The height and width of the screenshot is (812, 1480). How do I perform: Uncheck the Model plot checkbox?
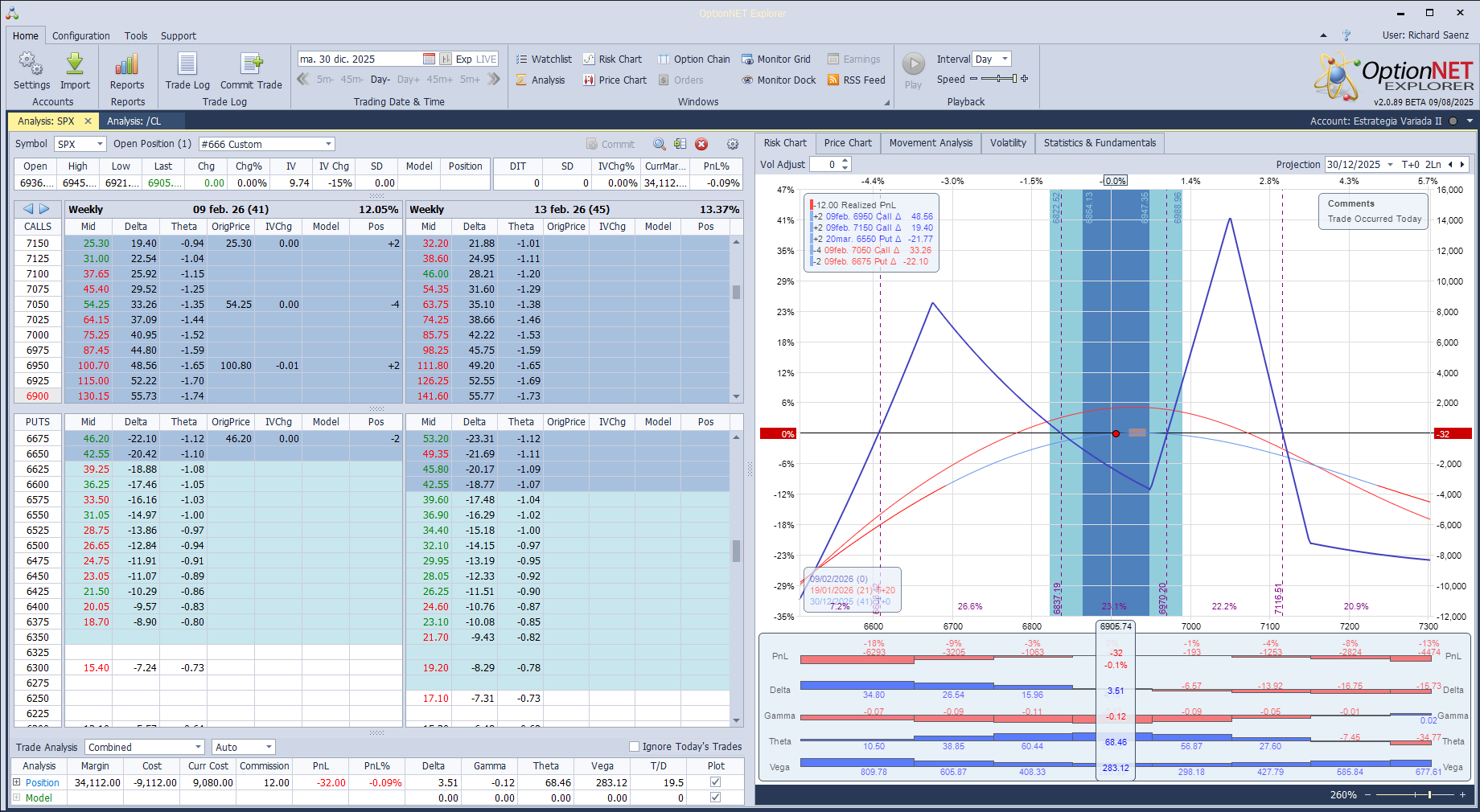715,798
